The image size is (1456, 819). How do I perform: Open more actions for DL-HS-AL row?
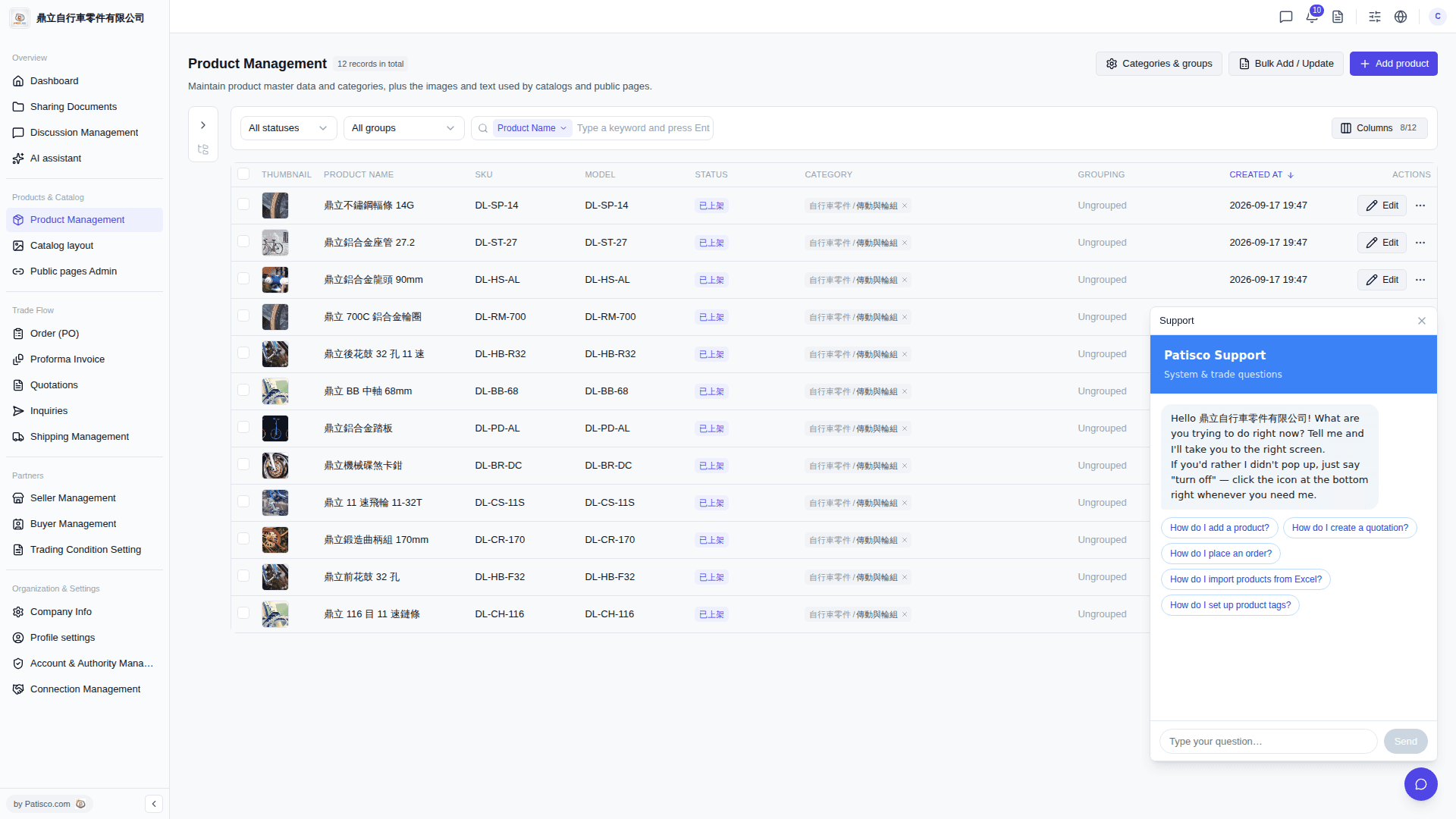(1420, 280)
